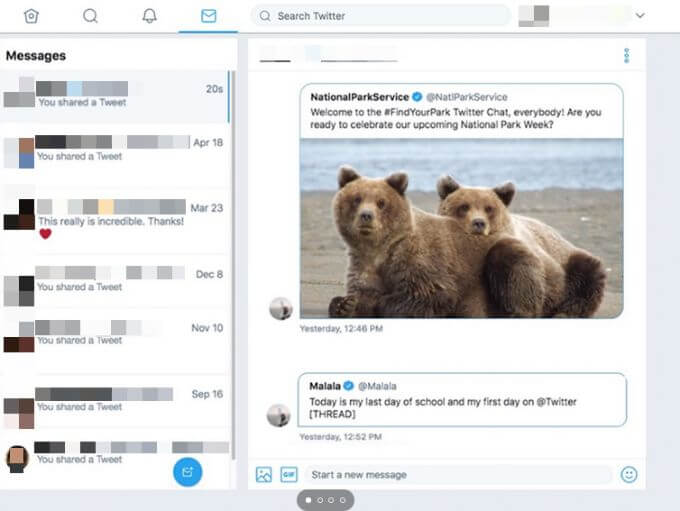680x511 pixels.
Task: Click timestamp Yesterday, 12:52 PM
Action: (x=340, y=437)
